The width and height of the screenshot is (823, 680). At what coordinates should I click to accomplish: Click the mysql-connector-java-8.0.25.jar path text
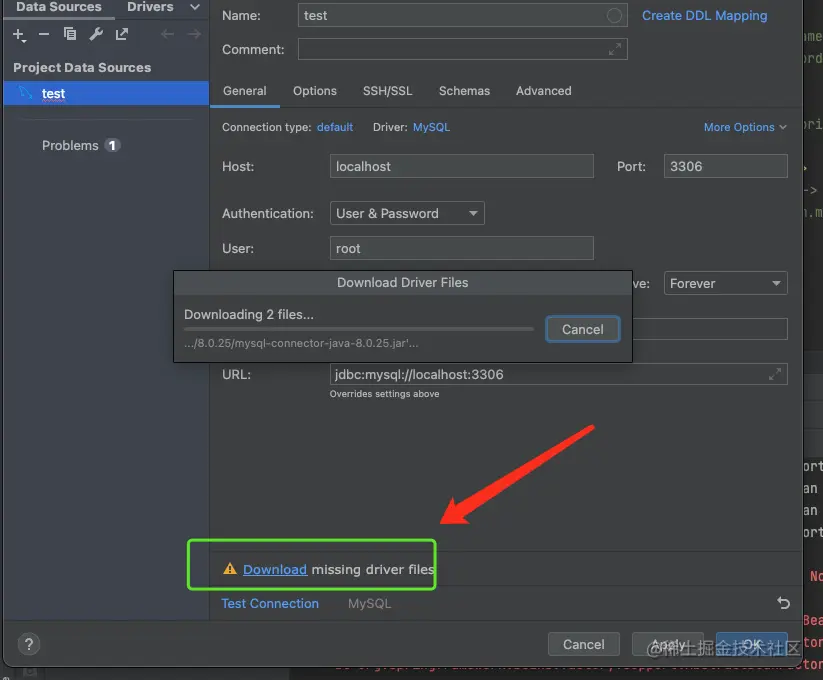[x=301, y=343]
